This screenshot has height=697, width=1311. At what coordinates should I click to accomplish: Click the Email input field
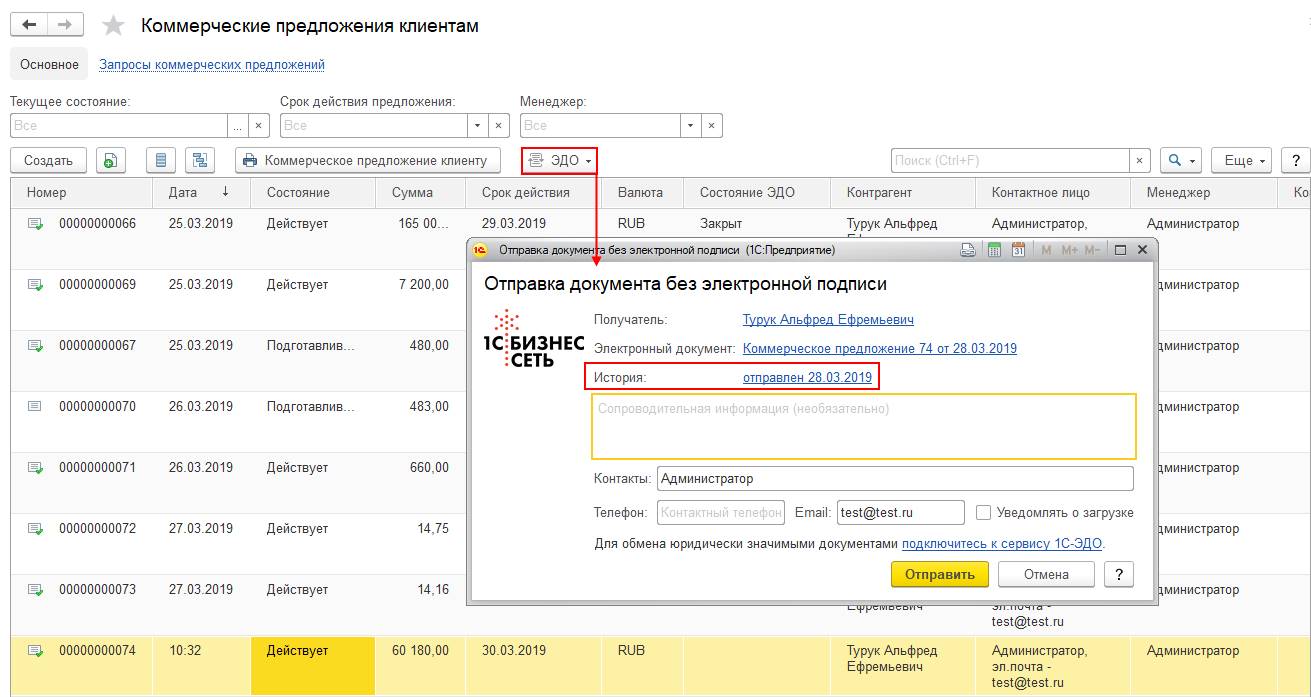[x=900, y=513]
